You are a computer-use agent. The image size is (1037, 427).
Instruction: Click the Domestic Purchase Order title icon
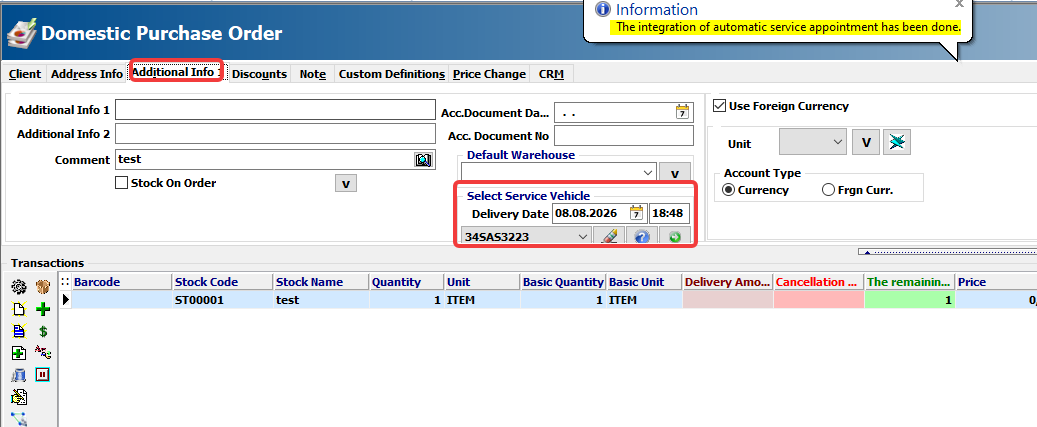(x=21, y=33)
